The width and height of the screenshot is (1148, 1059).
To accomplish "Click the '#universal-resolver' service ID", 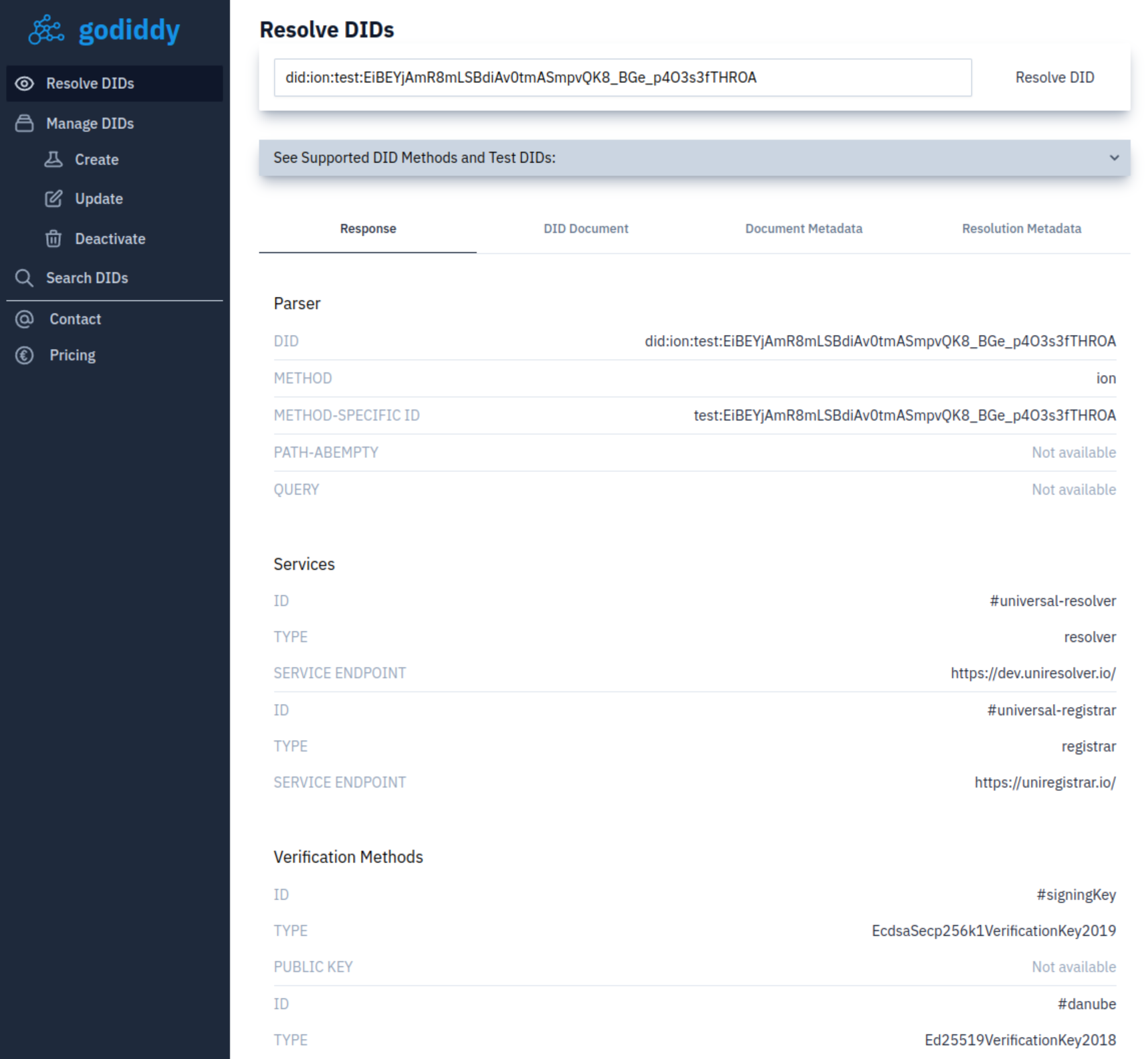I will (x=1052, y=601).
